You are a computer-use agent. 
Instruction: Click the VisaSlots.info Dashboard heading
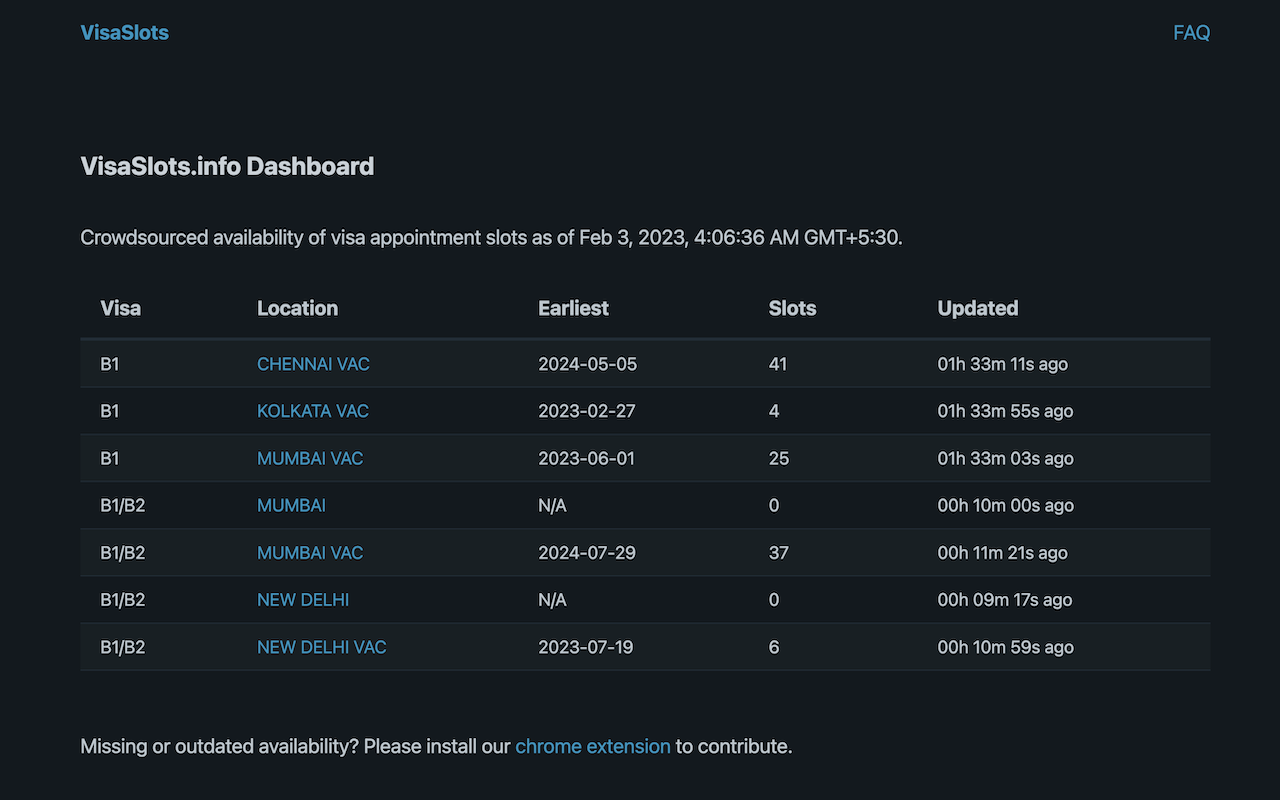[x=227, y=166]
